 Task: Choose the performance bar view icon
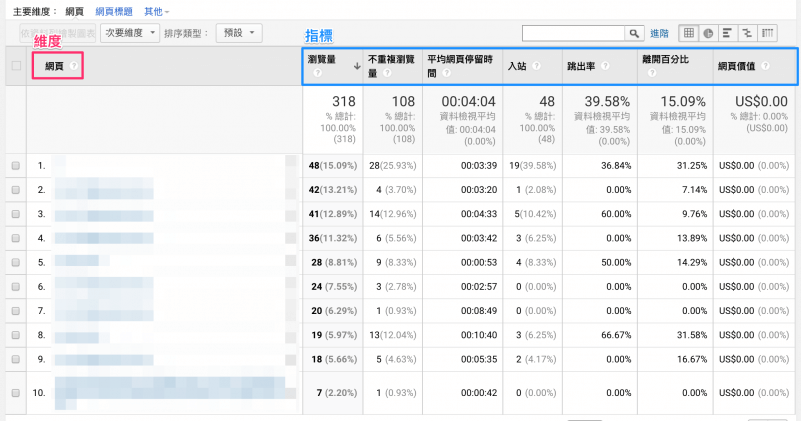click(x=727, y=33)
